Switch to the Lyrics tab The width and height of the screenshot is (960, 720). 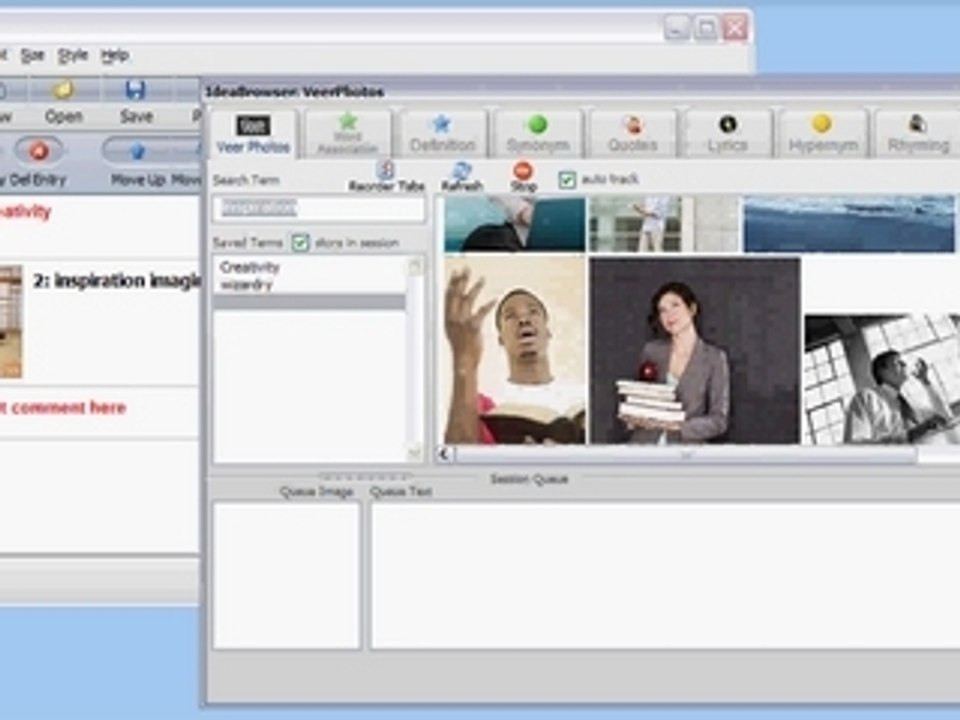[727, 134]
